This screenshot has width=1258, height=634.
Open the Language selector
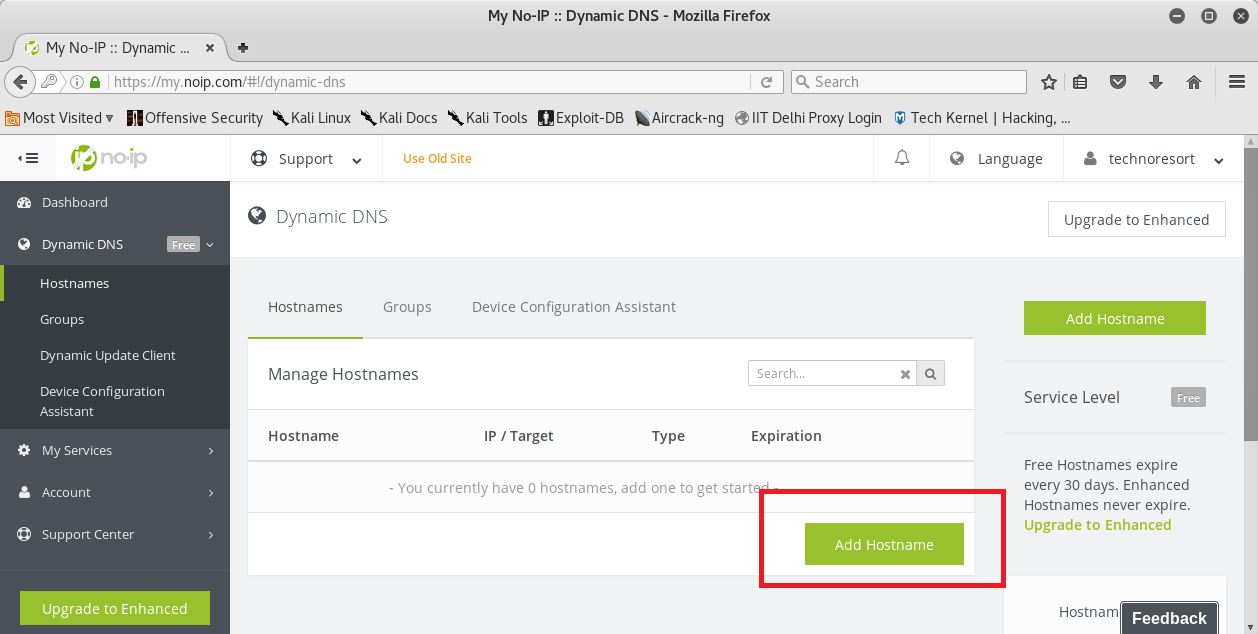[996, 158]
